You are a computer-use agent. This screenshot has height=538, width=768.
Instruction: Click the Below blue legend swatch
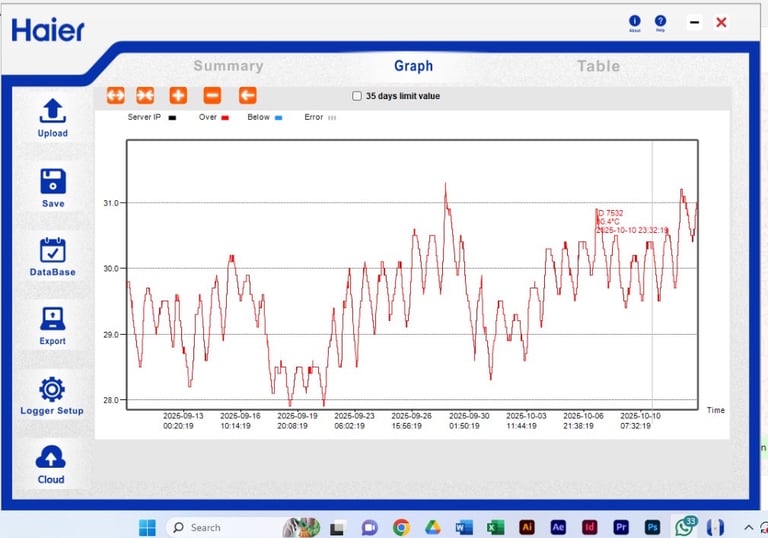click(279, 118)
